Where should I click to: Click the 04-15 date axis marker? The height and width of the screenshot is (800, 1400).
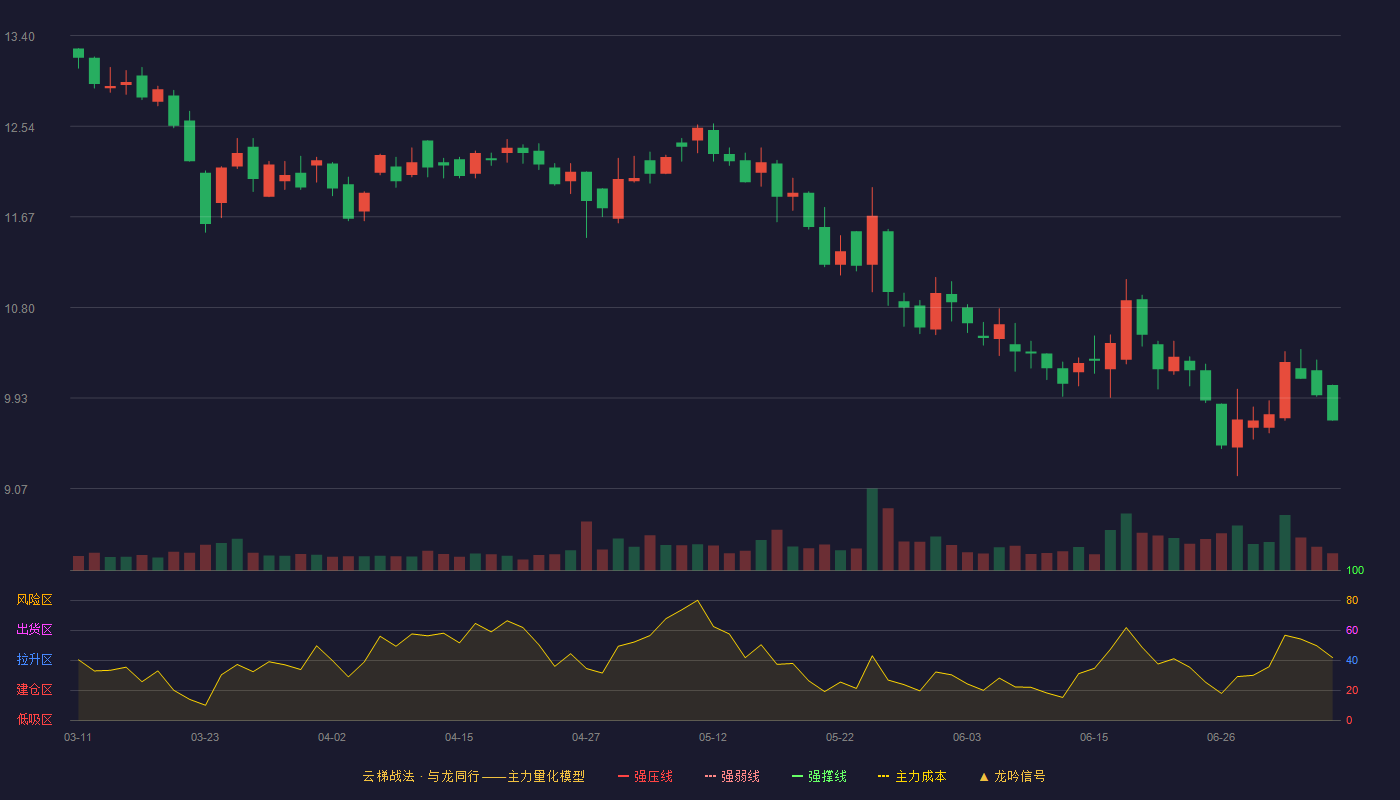459,737
